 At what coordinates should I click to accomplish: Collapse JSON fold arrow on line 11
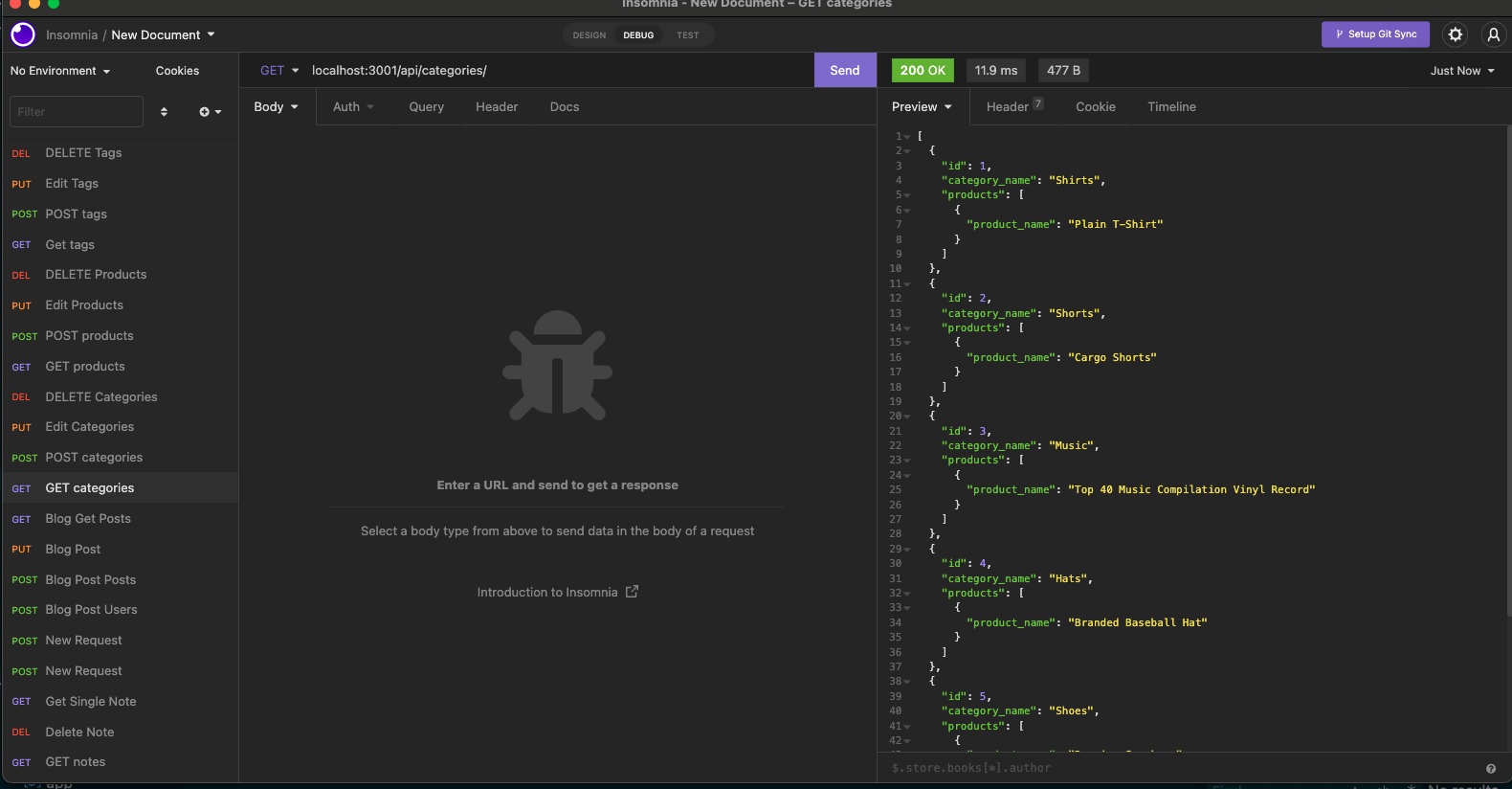coord(907,284)
